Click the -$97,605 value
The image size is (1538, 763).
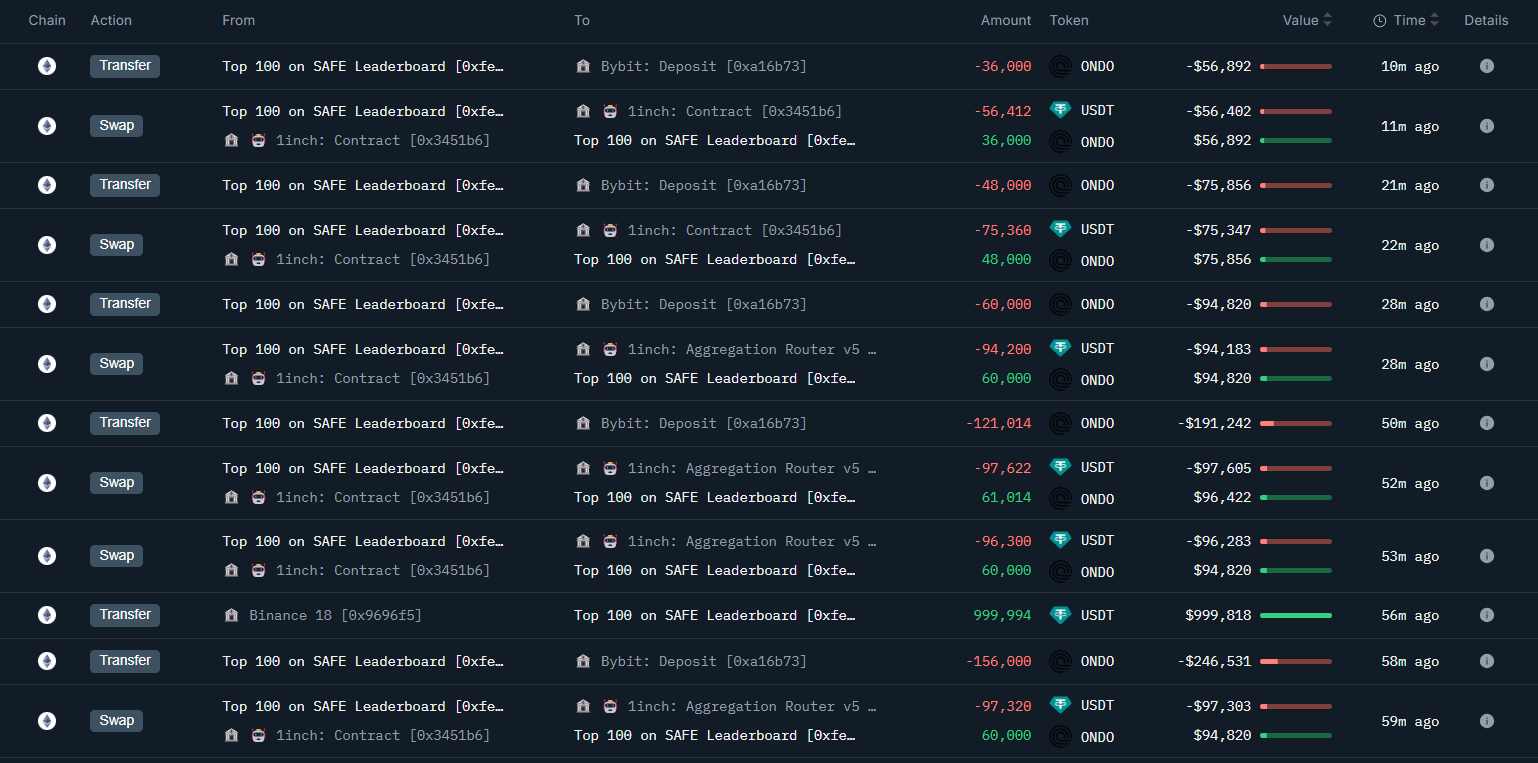tap(1218, 468)
